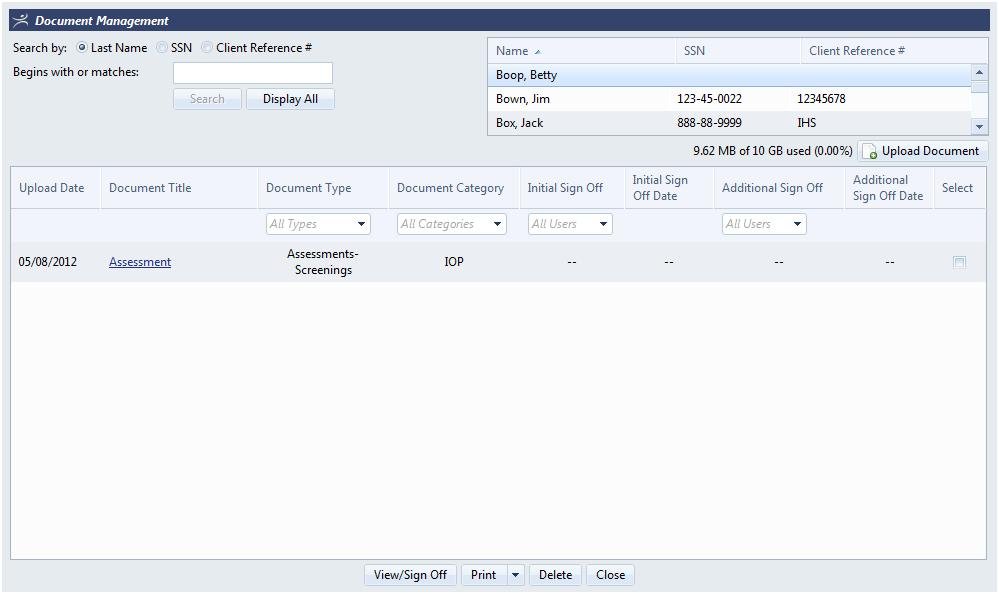Select the SSN search radio button

click(162, 48)
